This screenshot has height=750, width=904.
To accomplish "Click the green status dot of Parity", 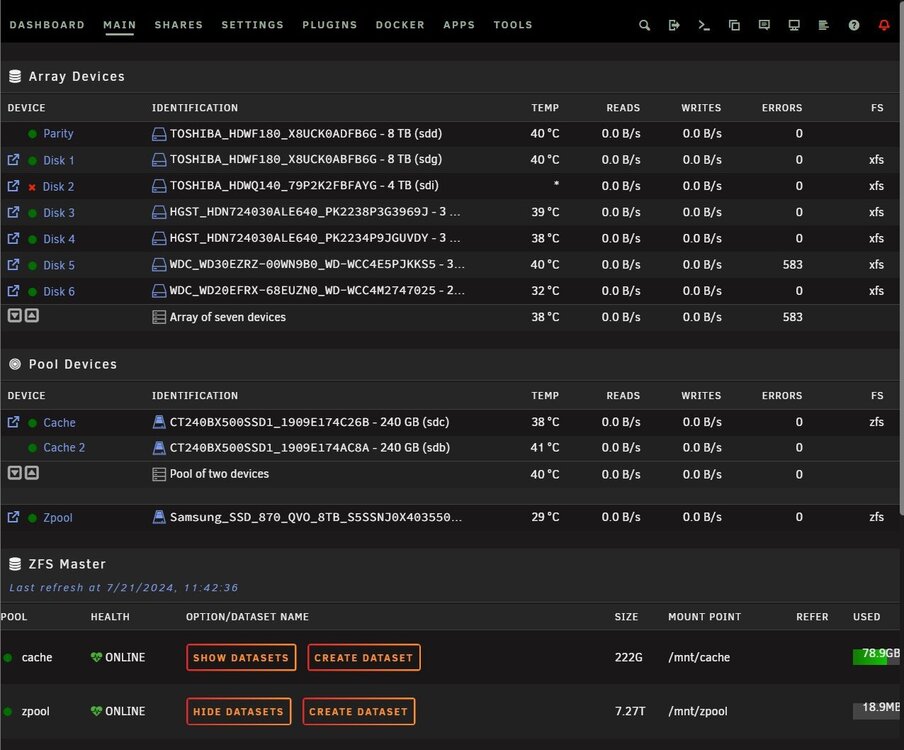I will [32, 134].
